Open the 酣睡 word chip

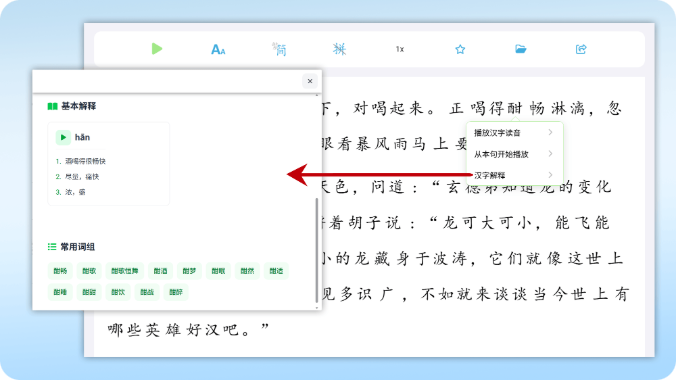[x=60, y=292]
